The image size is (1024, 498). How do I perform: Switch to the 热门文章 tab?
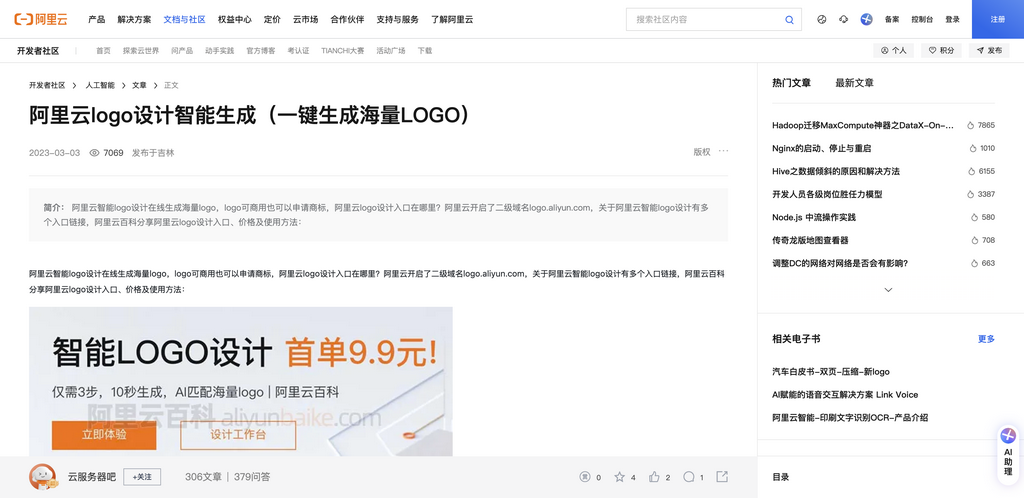[x=792, y=83]
